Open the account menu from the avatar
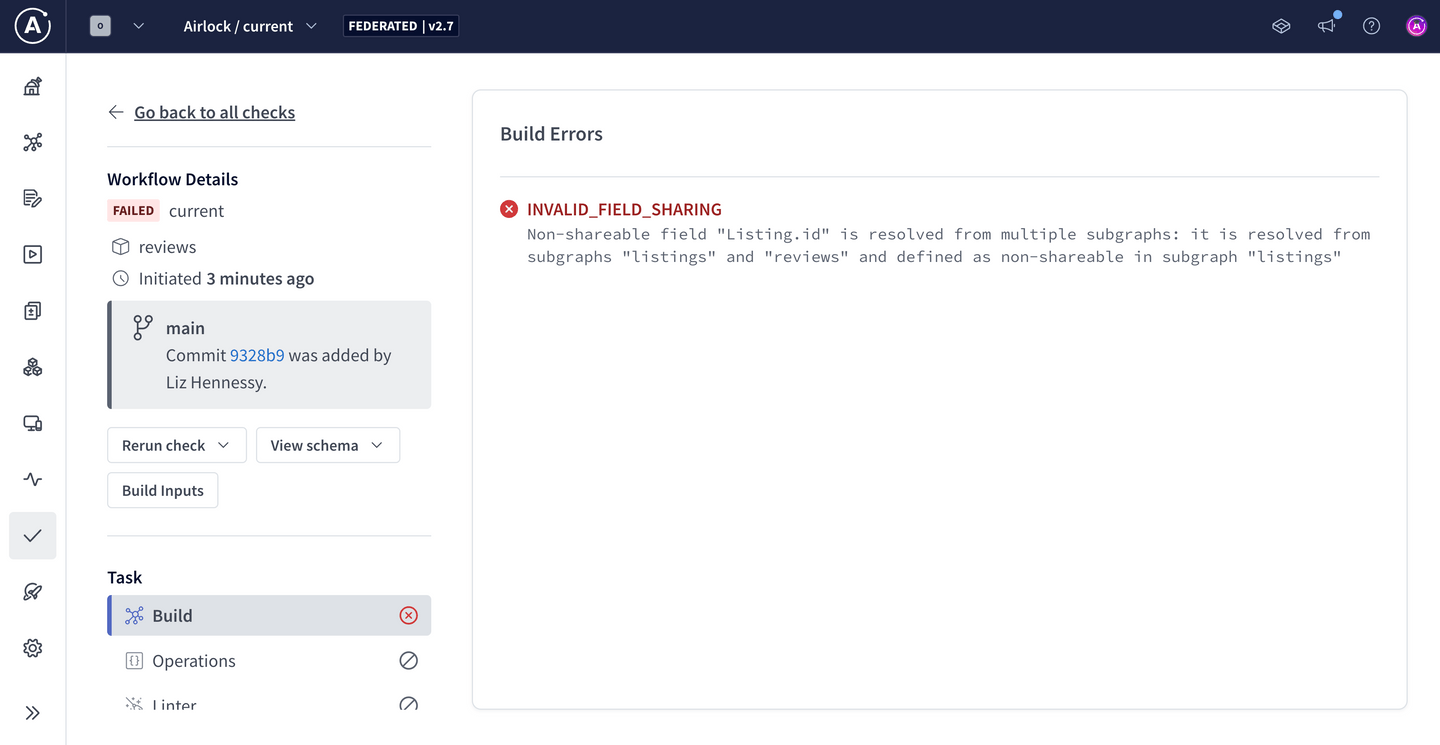The width and height of the screenshot is (1440, 745). pyautogui.click(x=1416, y=26)
